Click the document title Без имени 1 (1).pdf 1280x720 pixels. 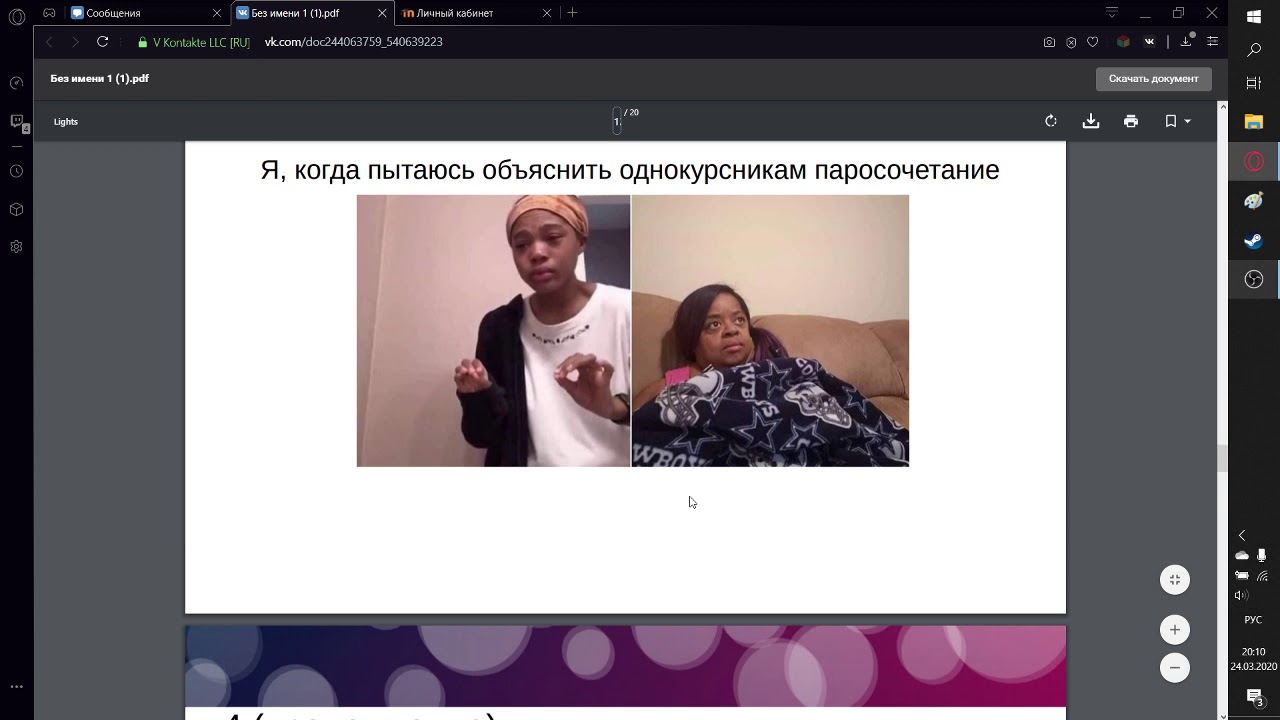point(100,78)
